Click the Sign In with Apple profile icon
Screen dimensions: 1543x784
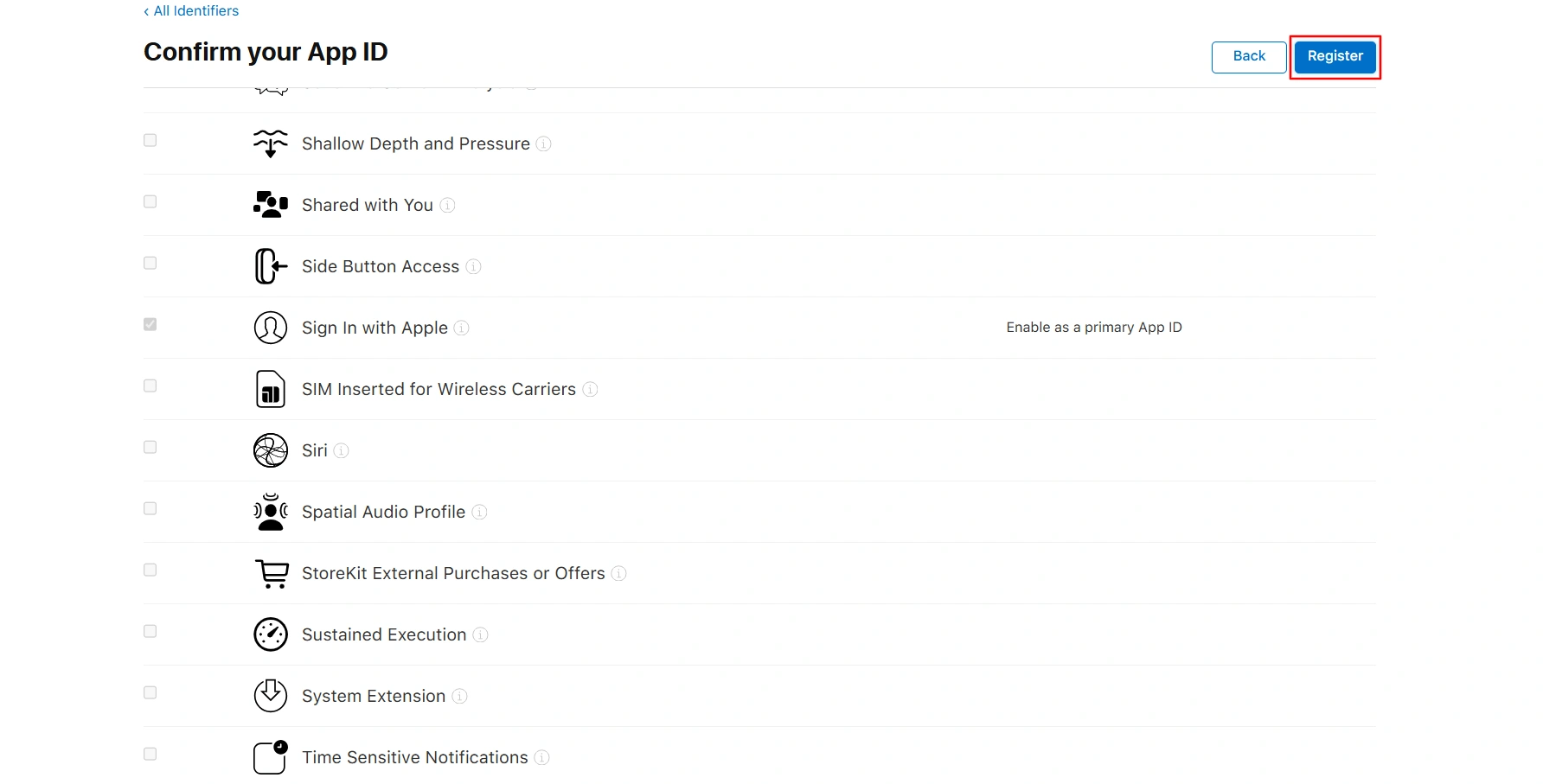271,328
